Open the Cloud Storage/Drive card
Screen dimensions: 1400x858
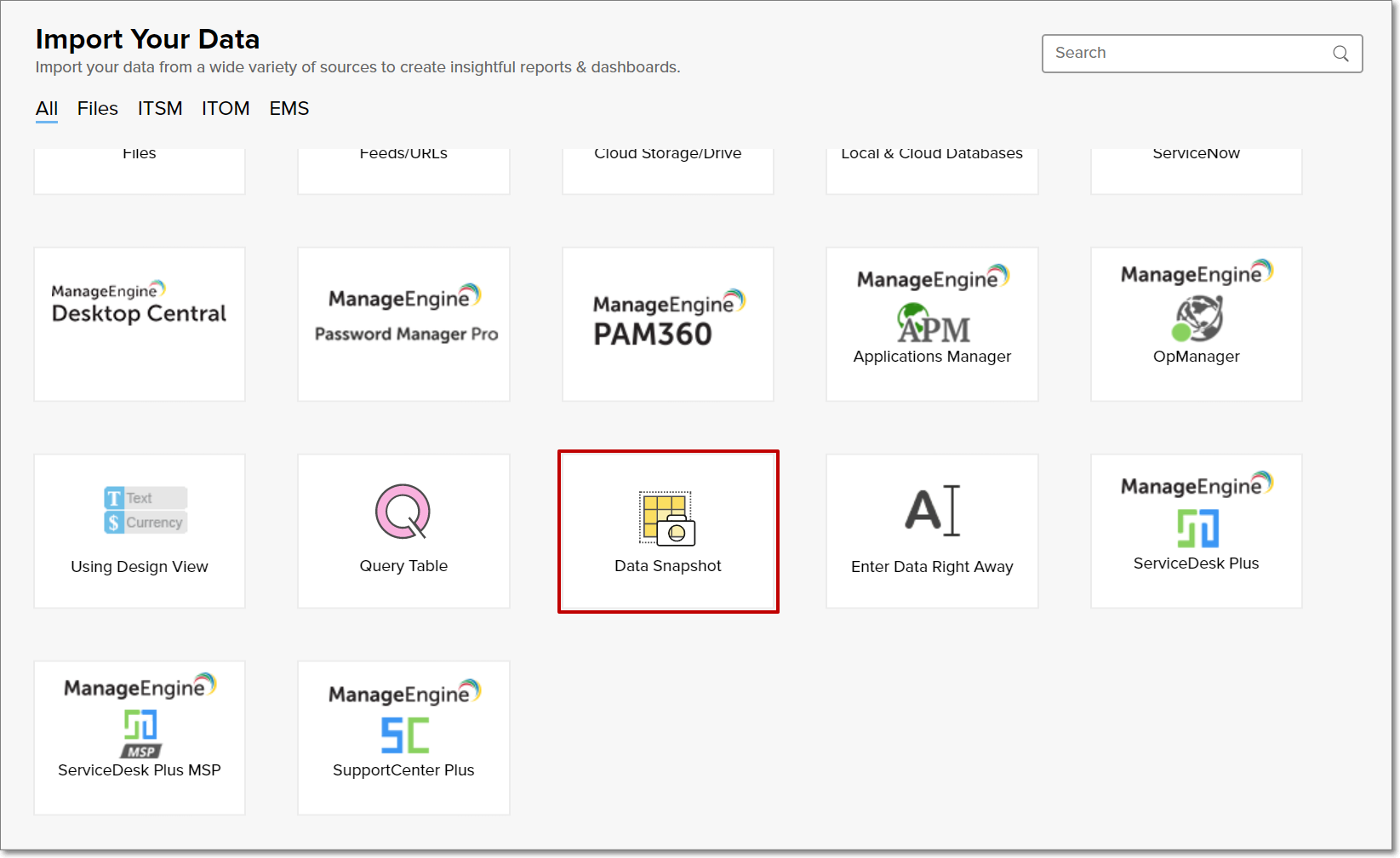pyautogui.click(x=668, y=171)
